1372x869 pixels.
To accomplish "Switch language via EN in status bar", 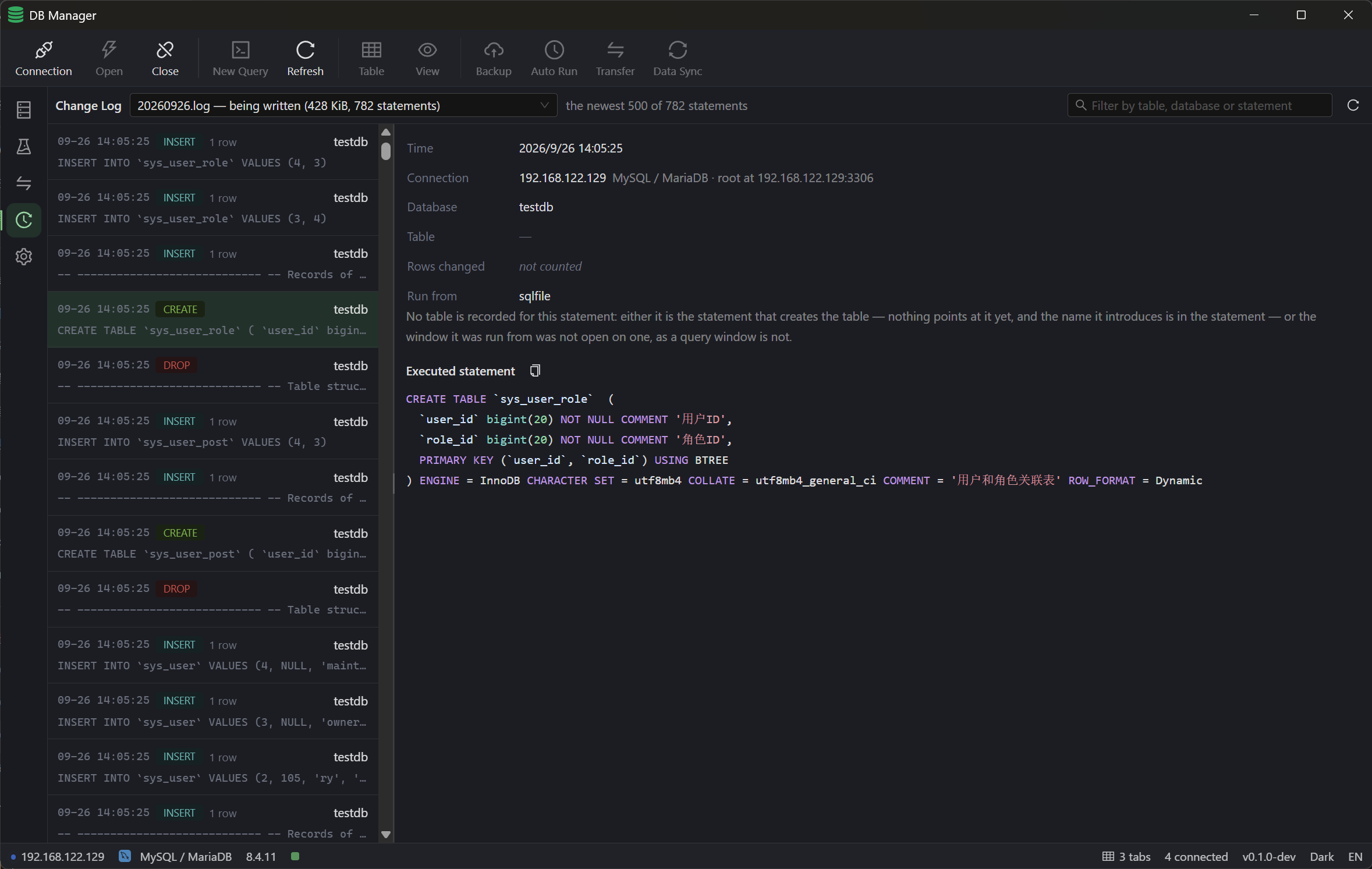I will tap(1355, 857).
